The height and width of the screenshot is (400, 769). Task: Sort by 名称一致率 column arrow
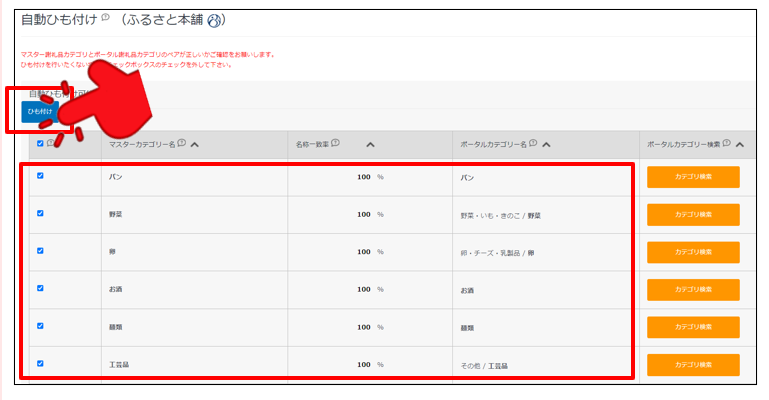click(370, 144)
